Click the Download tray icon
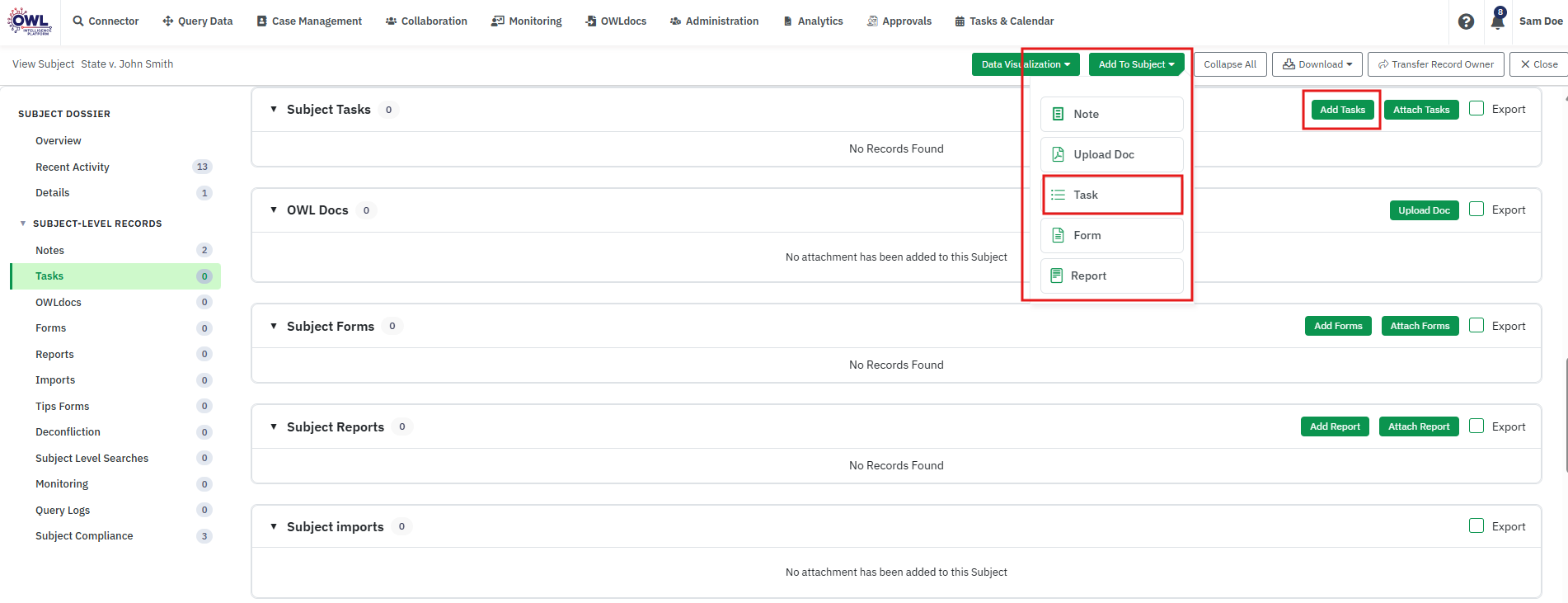 (x=1289, y=64)
